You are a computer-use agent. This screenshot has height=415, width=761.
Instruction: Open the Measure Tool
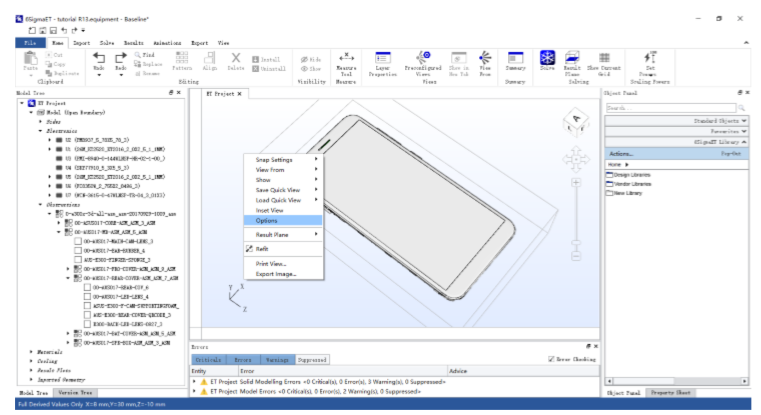[x=347, y=64]
